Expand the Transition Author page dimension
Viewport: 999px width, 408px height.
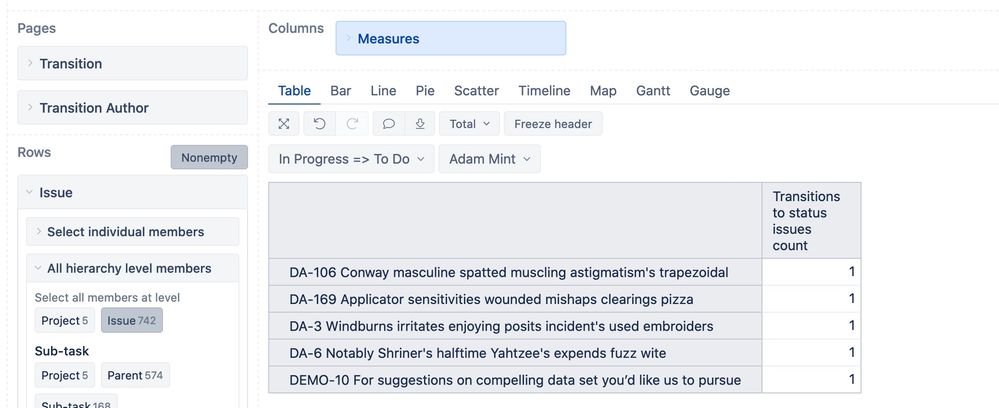click(x=133, y=108)
